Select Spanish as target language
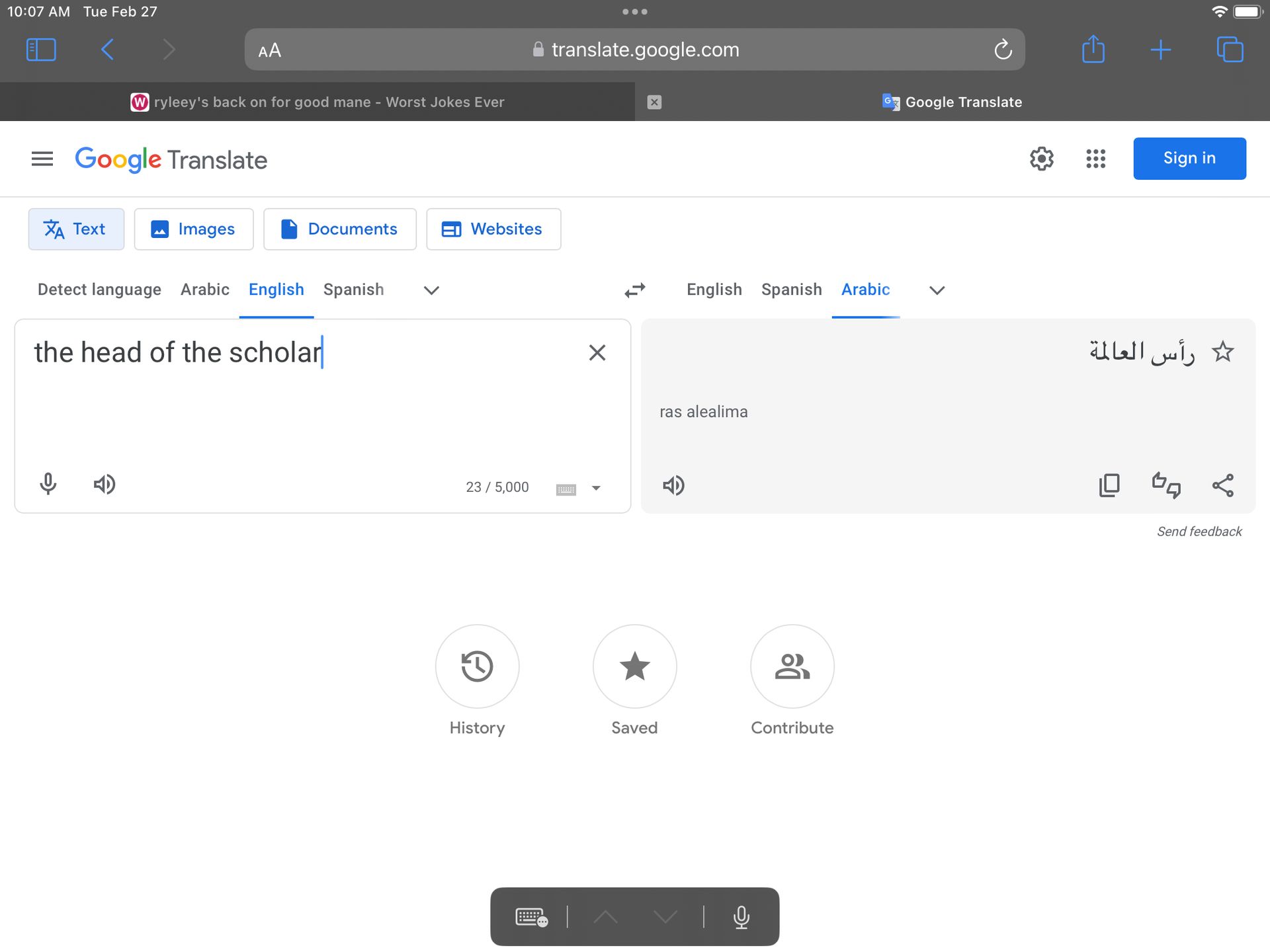 point(791,290)
